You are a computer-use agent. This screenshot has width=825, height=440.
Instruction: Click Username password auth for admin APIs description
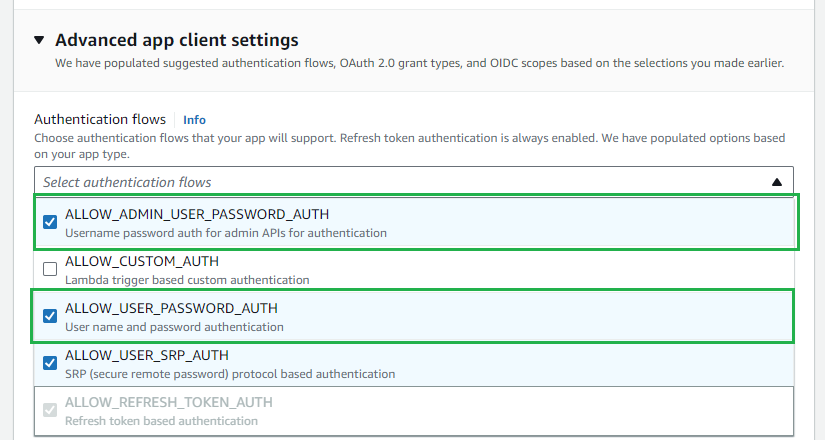[226, 233]
